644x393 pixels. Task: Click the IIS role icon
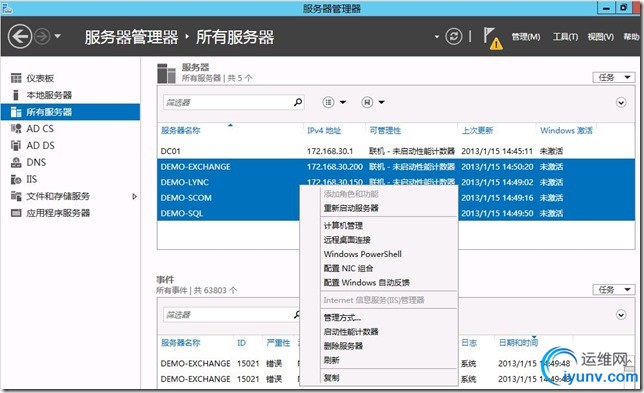click(16, 179)
